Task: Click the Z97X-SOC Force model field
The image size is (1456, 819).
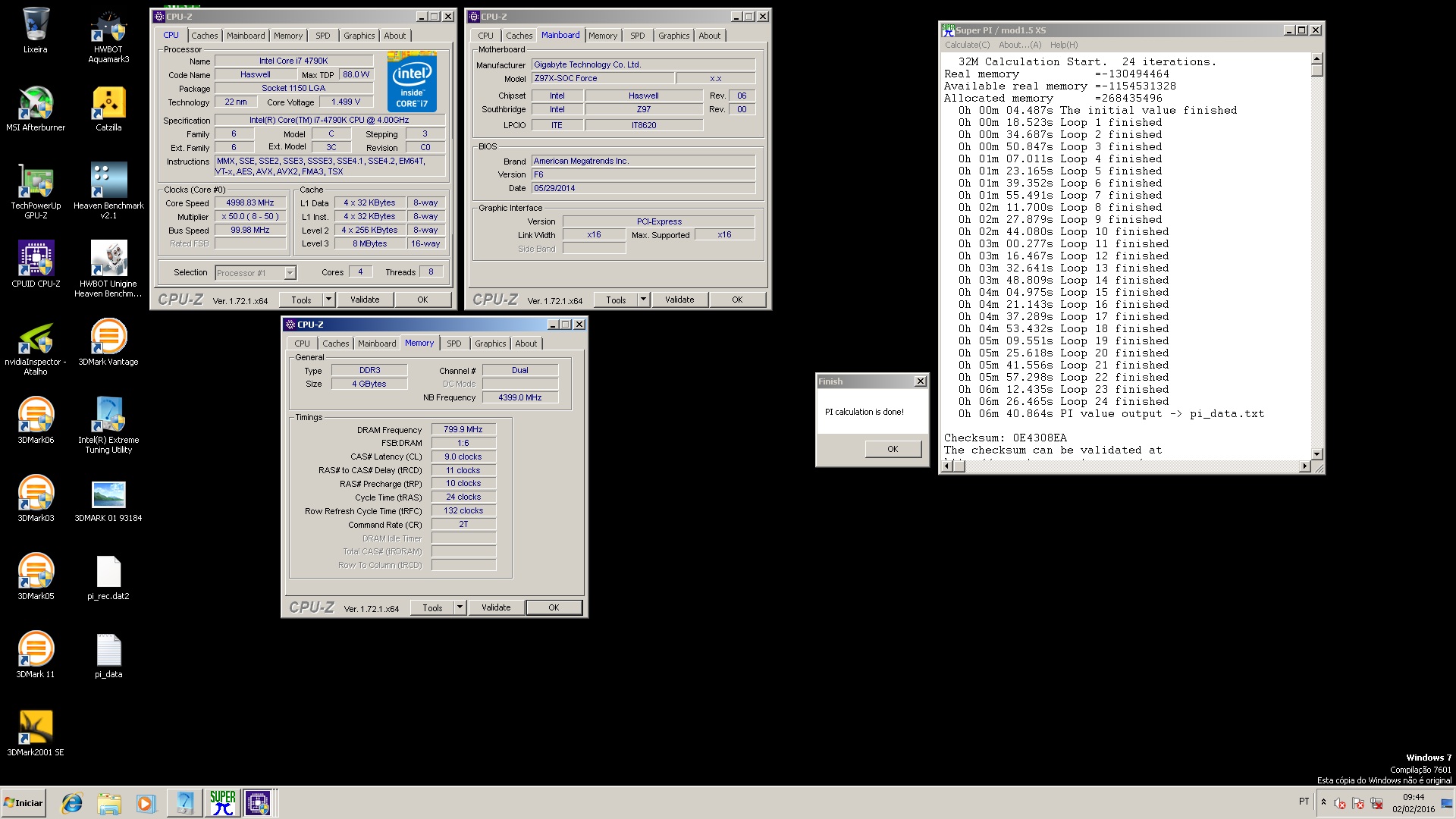Action: tap(603, 78)
